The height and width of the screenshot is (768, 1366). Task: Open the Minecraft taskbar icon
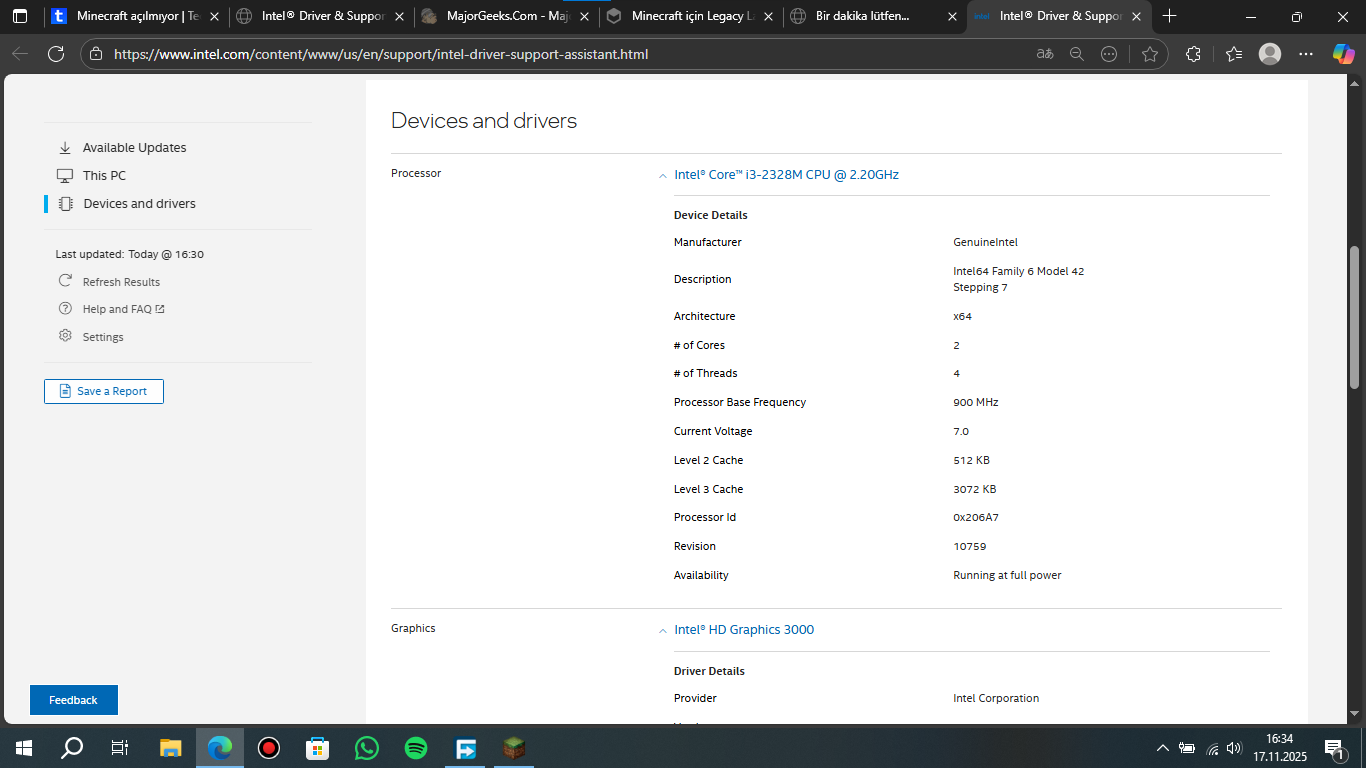pyautogui.click(x=514, y=748)
